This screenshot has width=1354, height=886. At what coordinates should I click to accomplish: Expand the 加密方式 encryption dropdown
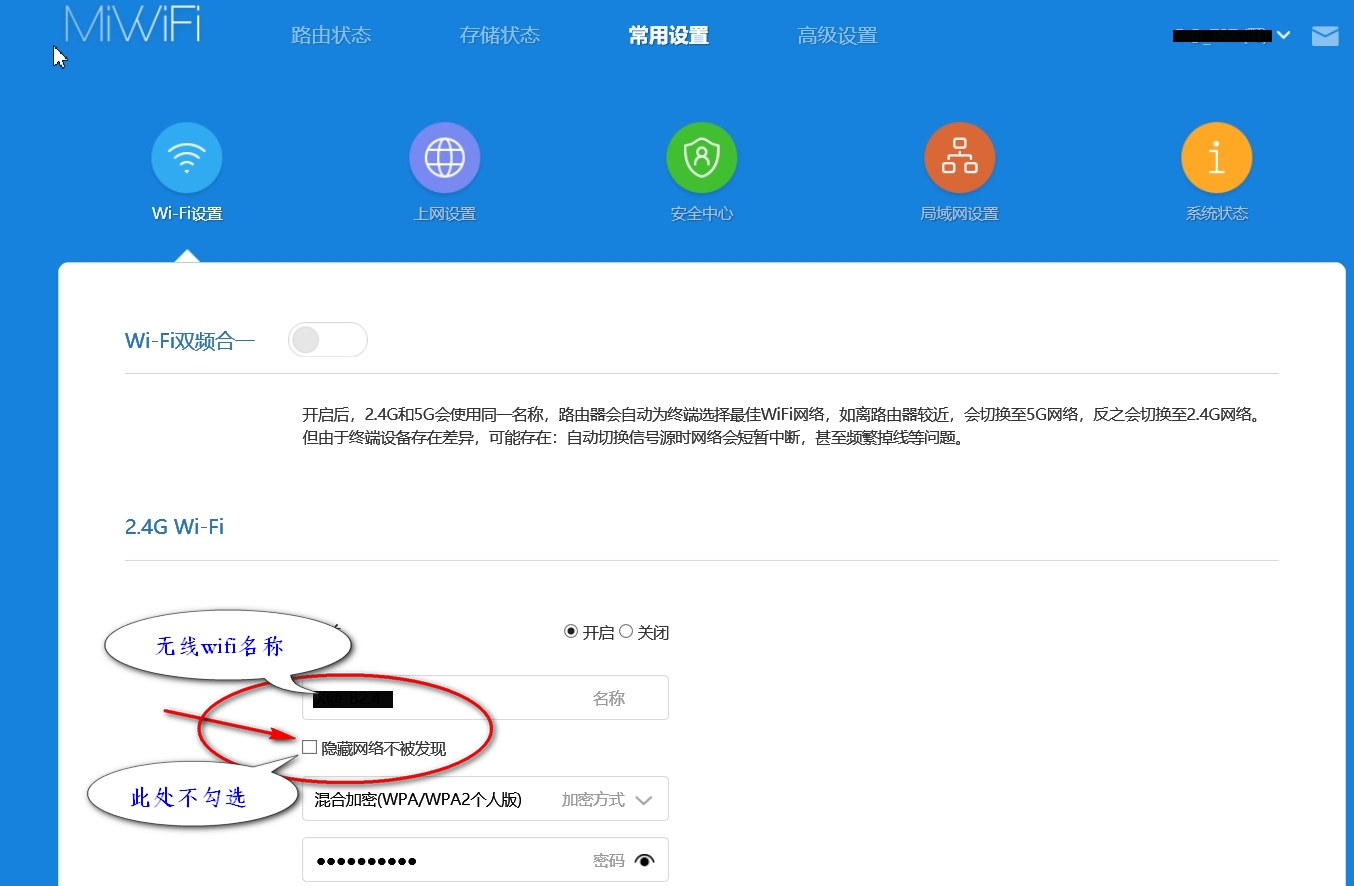485,799
